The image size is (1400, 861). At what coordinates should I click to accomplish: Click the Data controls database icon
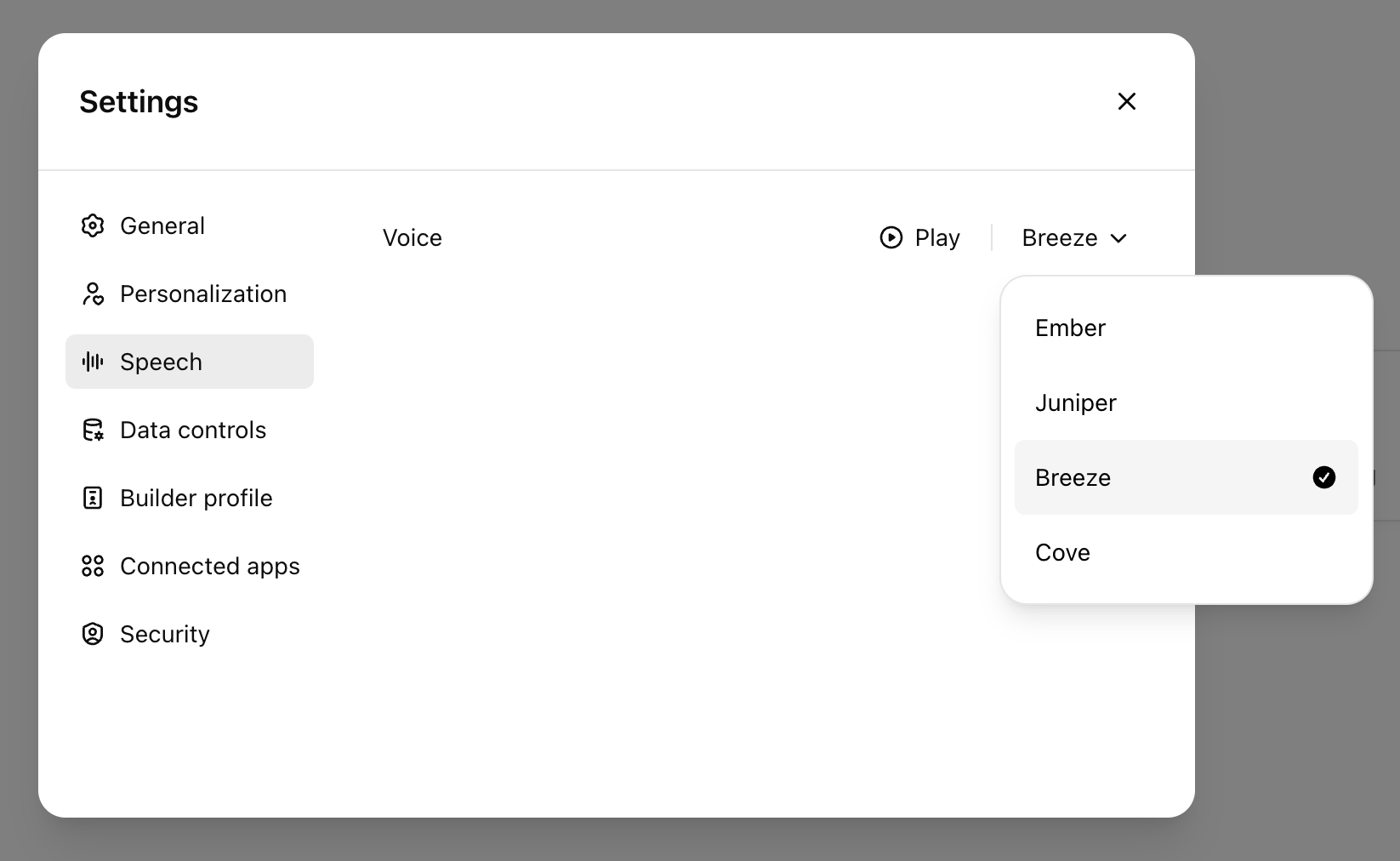93,430
